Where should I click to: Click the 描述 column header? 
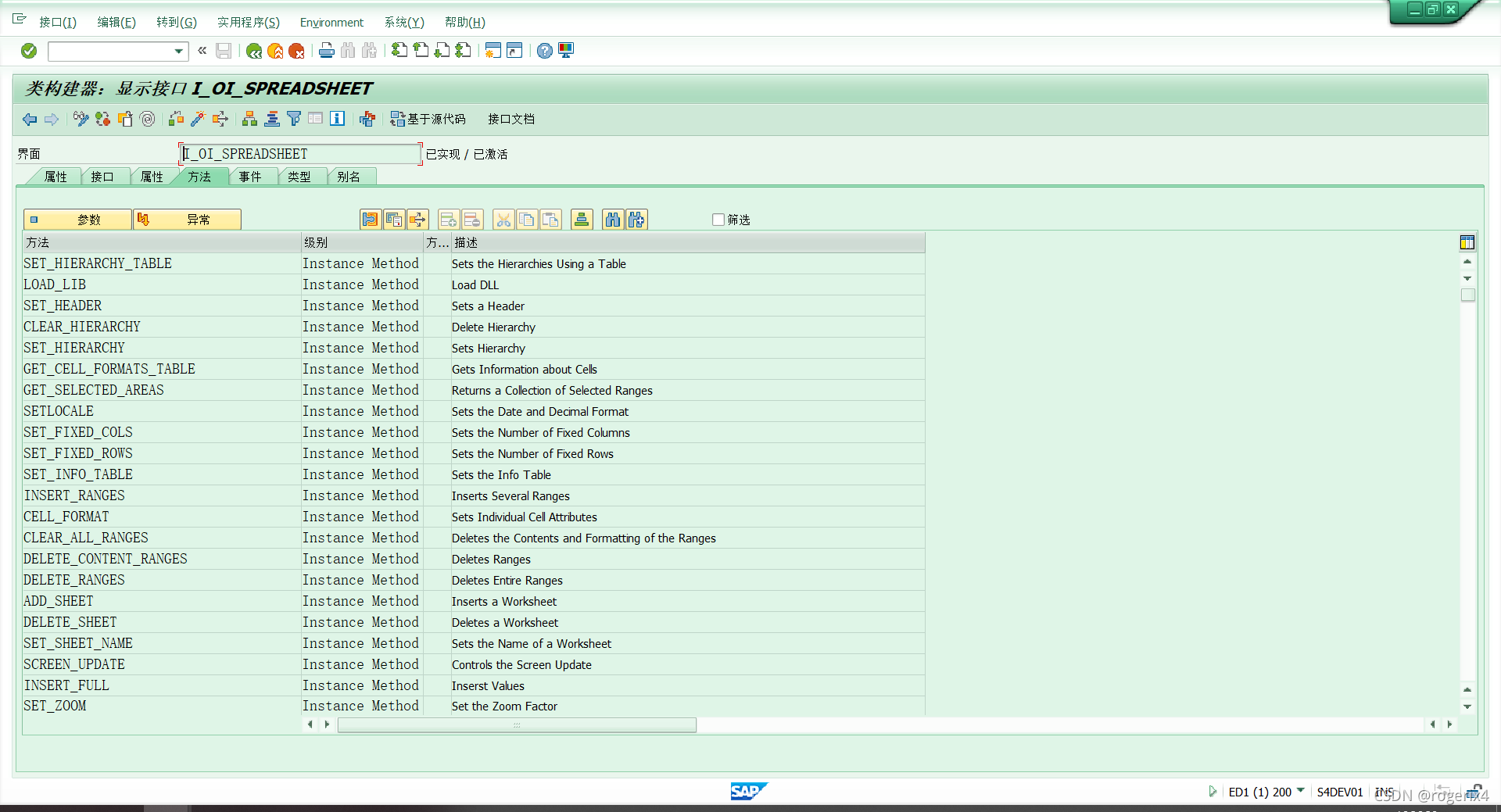point(688,242)
